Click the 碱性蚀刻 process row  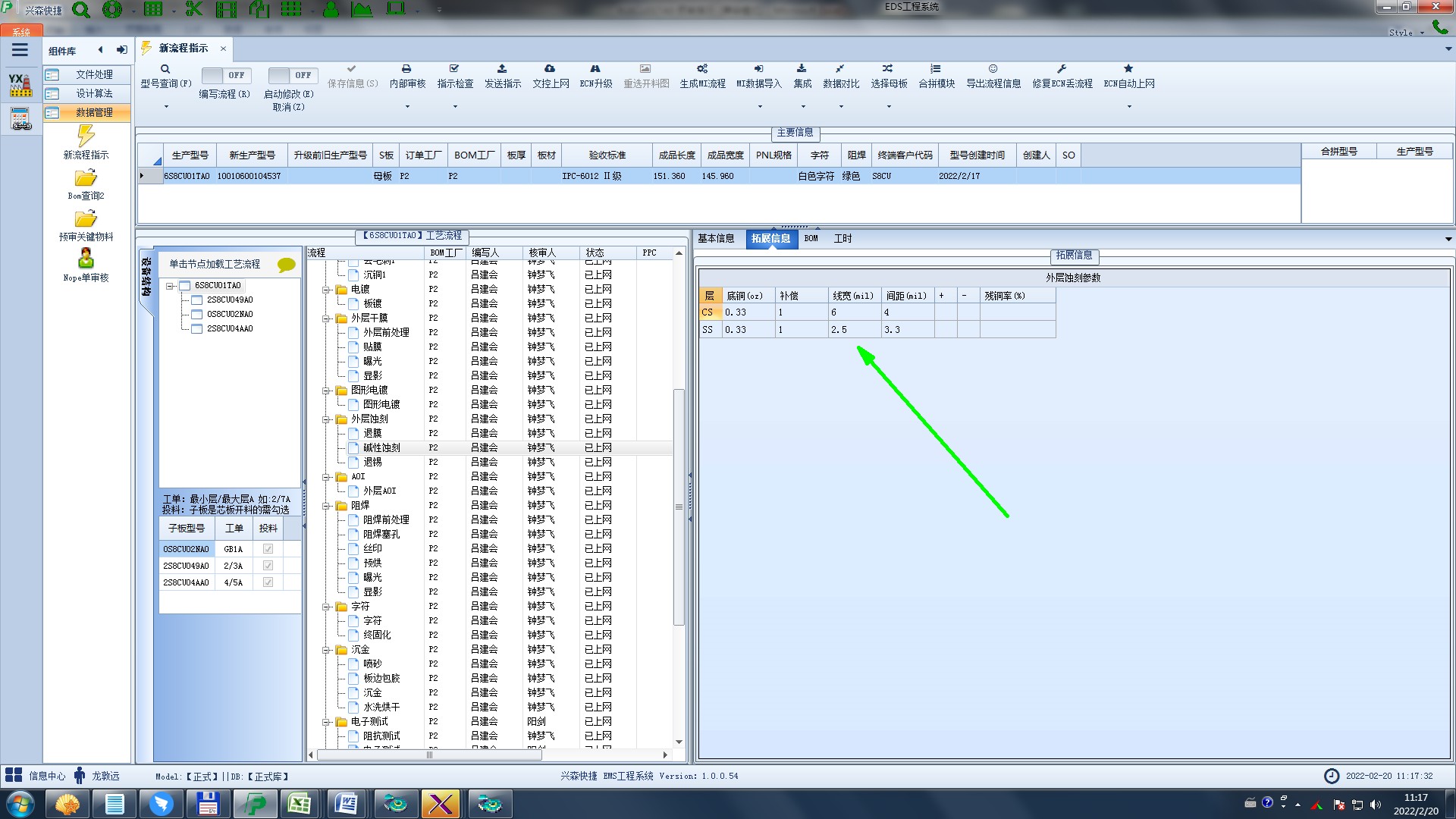489,448
